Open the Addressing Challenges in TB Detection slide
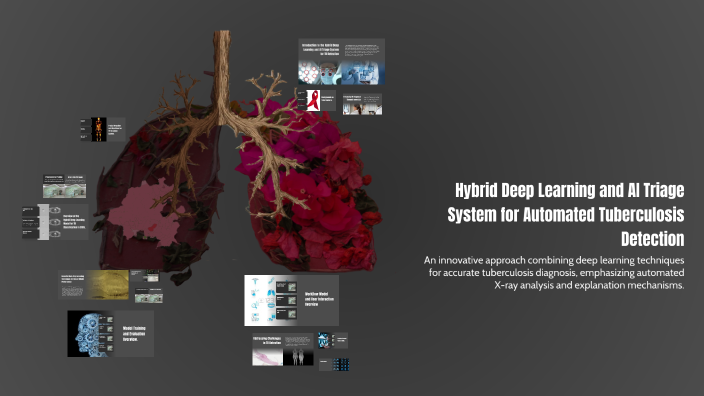Image resolution: width=704 pixels, height=396 pixels. point(283,349)
